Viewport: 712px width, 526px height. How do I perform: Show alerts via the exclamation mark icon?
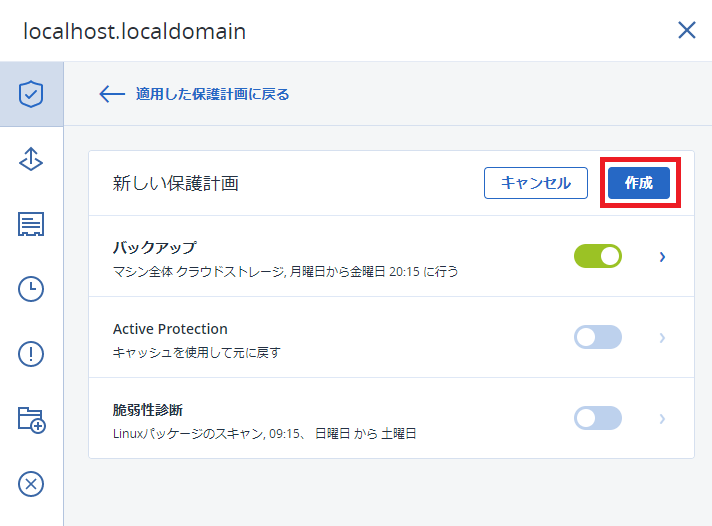point(31,354)
